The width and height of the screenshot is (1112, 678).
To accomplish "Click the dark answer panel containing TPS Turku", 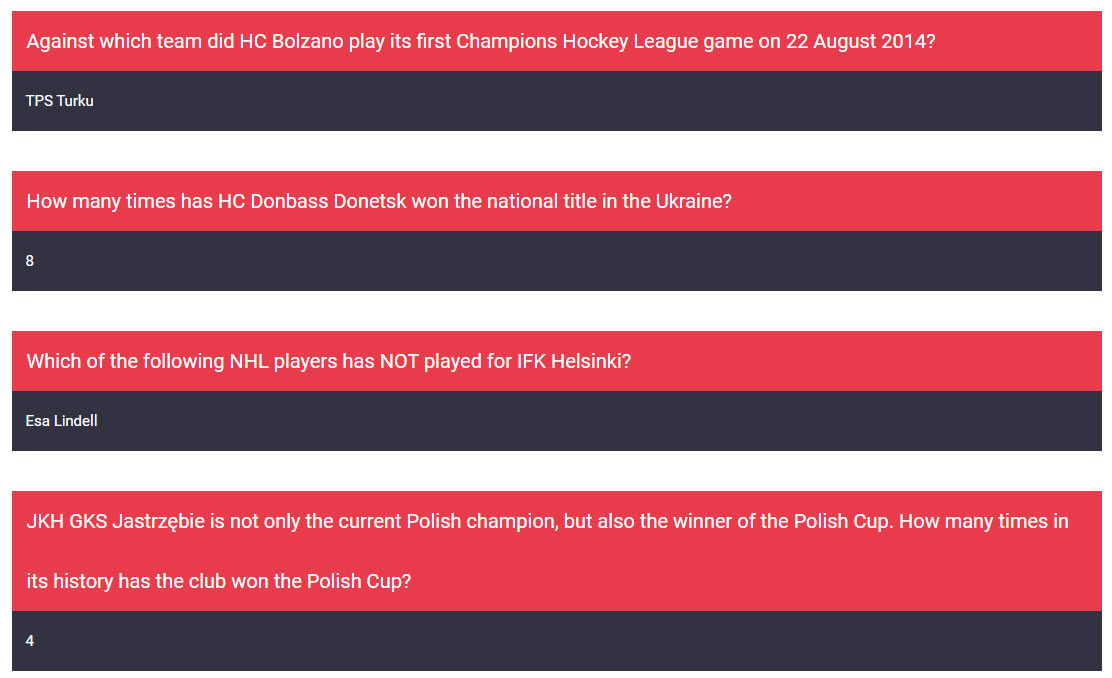I will point(556,101).
